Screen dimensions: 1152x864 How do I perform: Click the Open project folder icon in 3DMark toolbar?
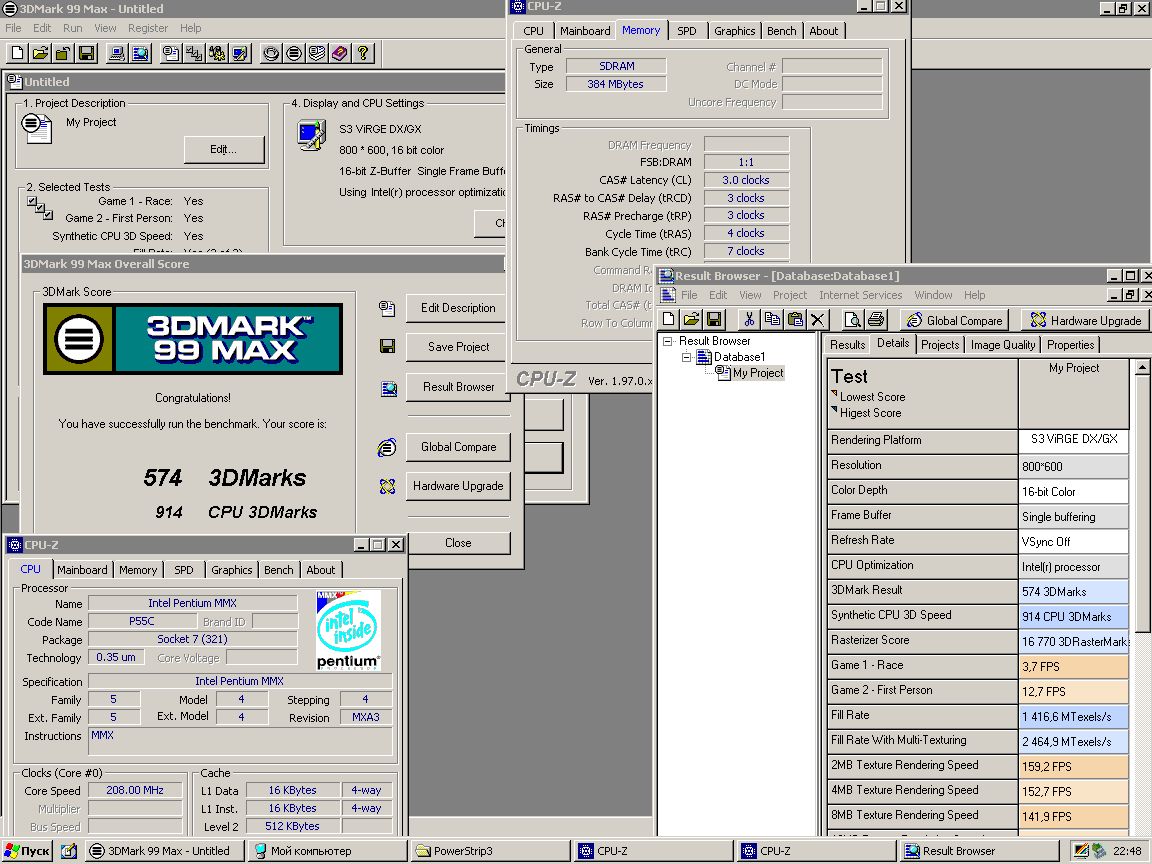click(x=40, y=53)
